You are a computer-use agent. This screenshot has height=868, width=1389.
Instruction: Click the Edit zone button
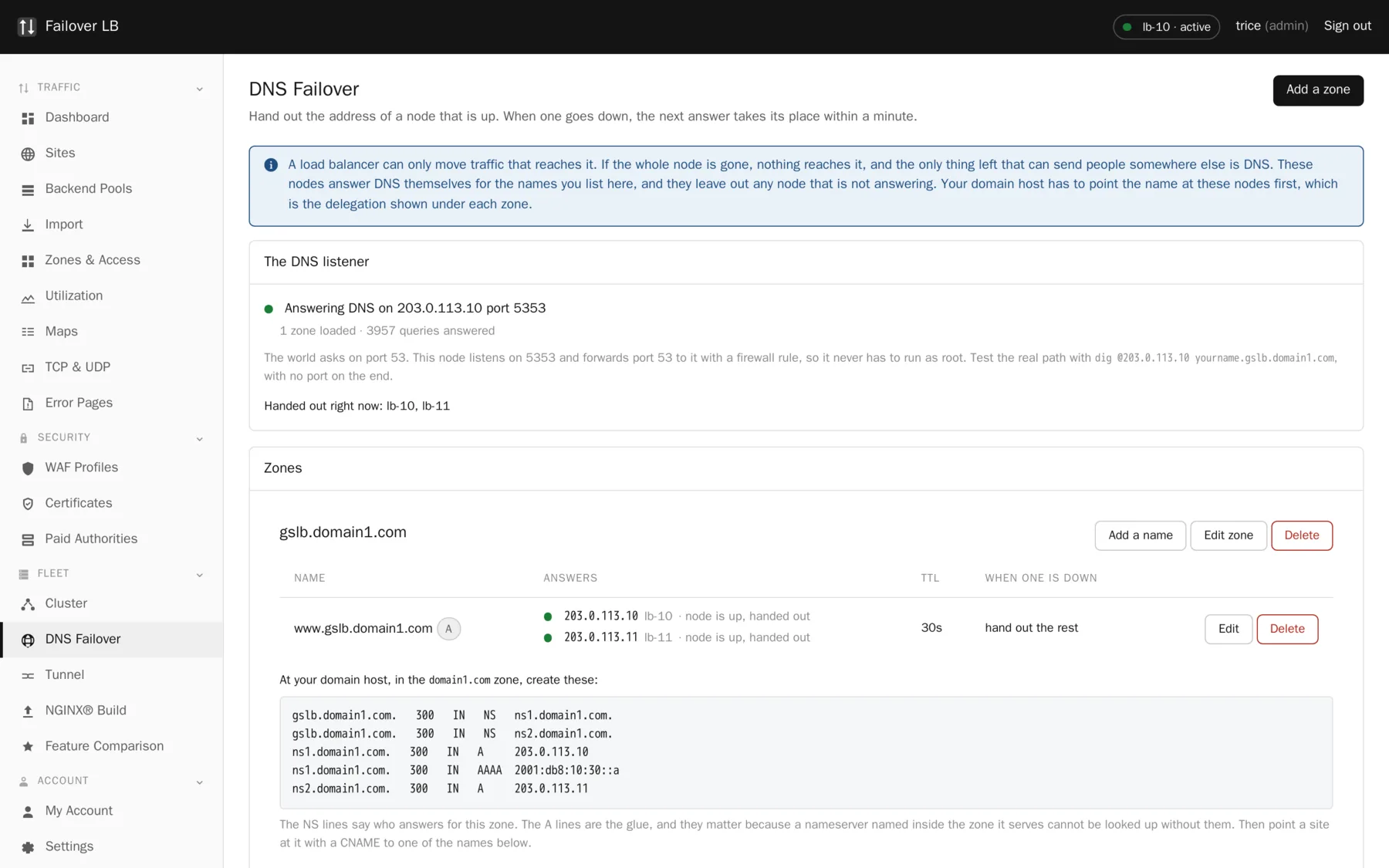pos(1228,535)
